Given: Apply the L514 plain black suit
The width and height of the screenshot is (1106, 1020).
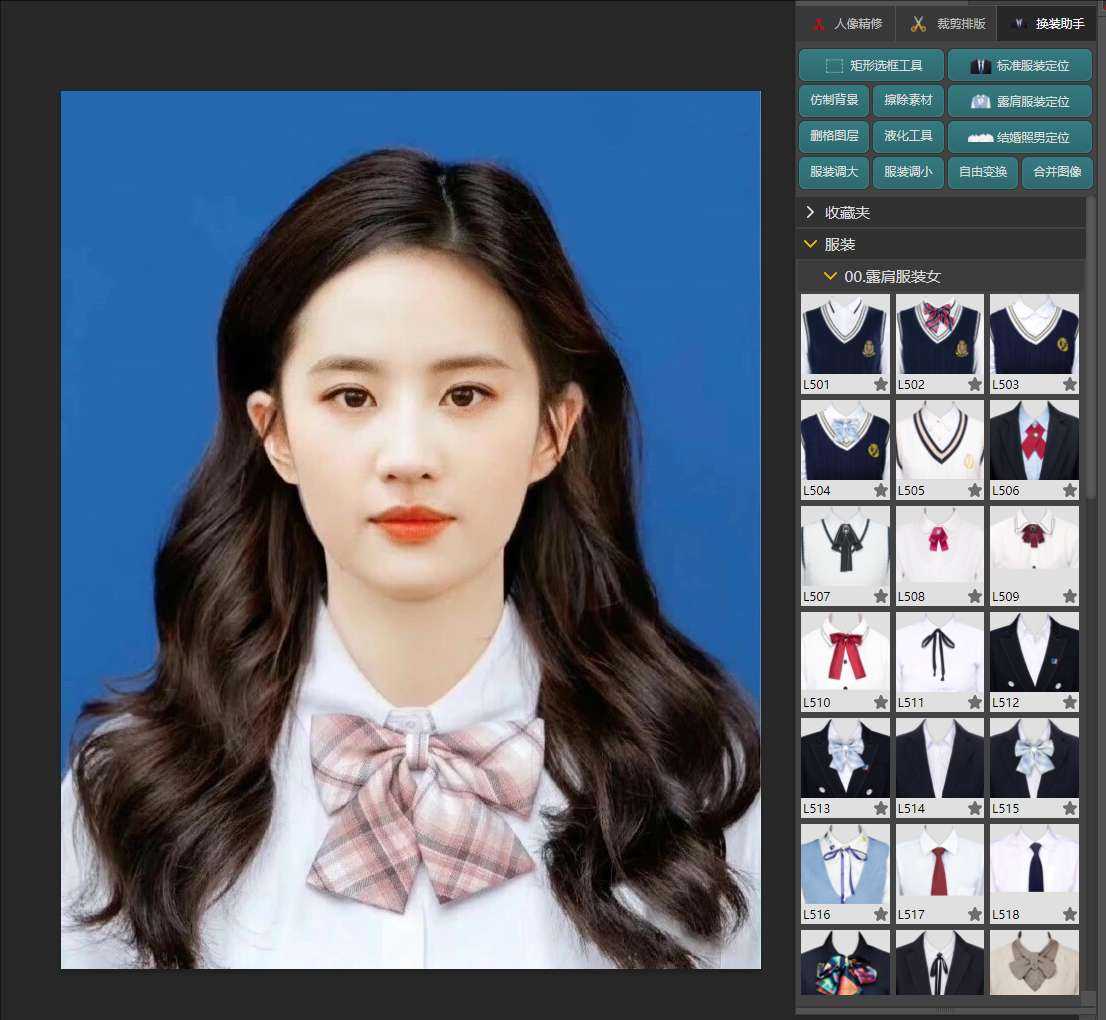Looking at the screenshot, I should (x=940, y=758).
